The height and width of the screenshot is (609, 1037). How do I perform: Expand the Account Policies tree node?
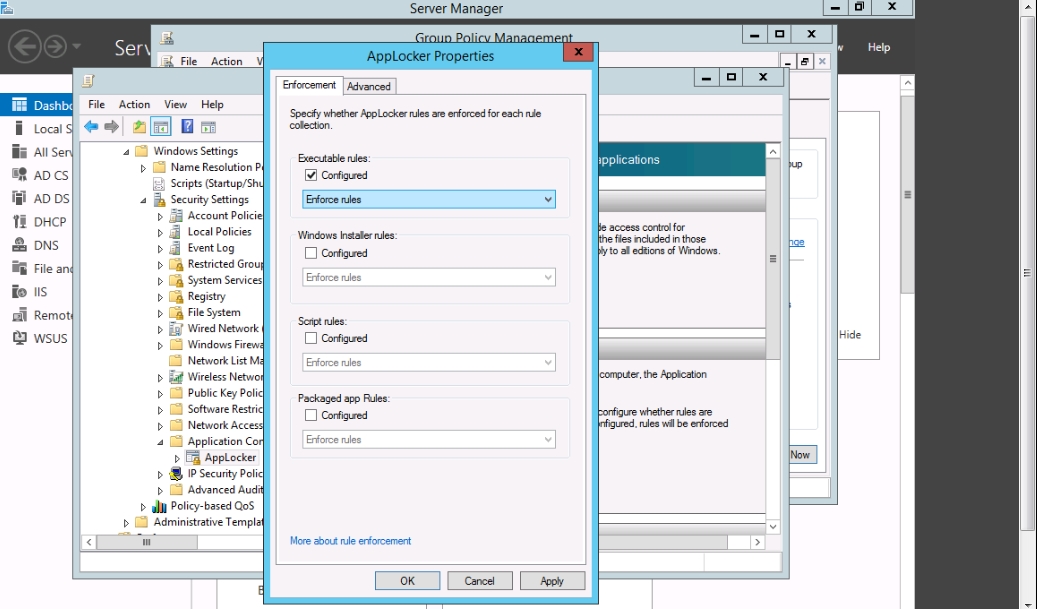160,216
